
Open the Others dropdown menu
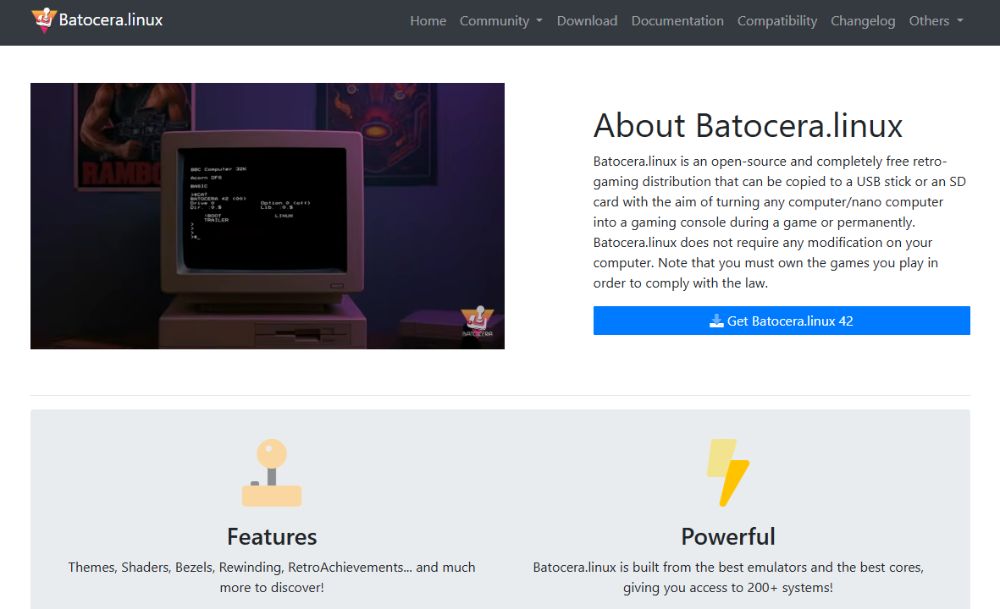click(x=936, y=21)
